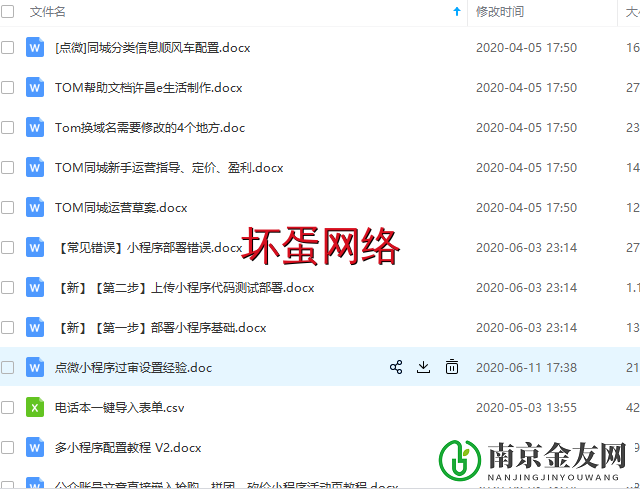Select checkbox for 点微小程序过审设置经验.doc
This screenshot has height=492, width=640.
click(8, 367)
